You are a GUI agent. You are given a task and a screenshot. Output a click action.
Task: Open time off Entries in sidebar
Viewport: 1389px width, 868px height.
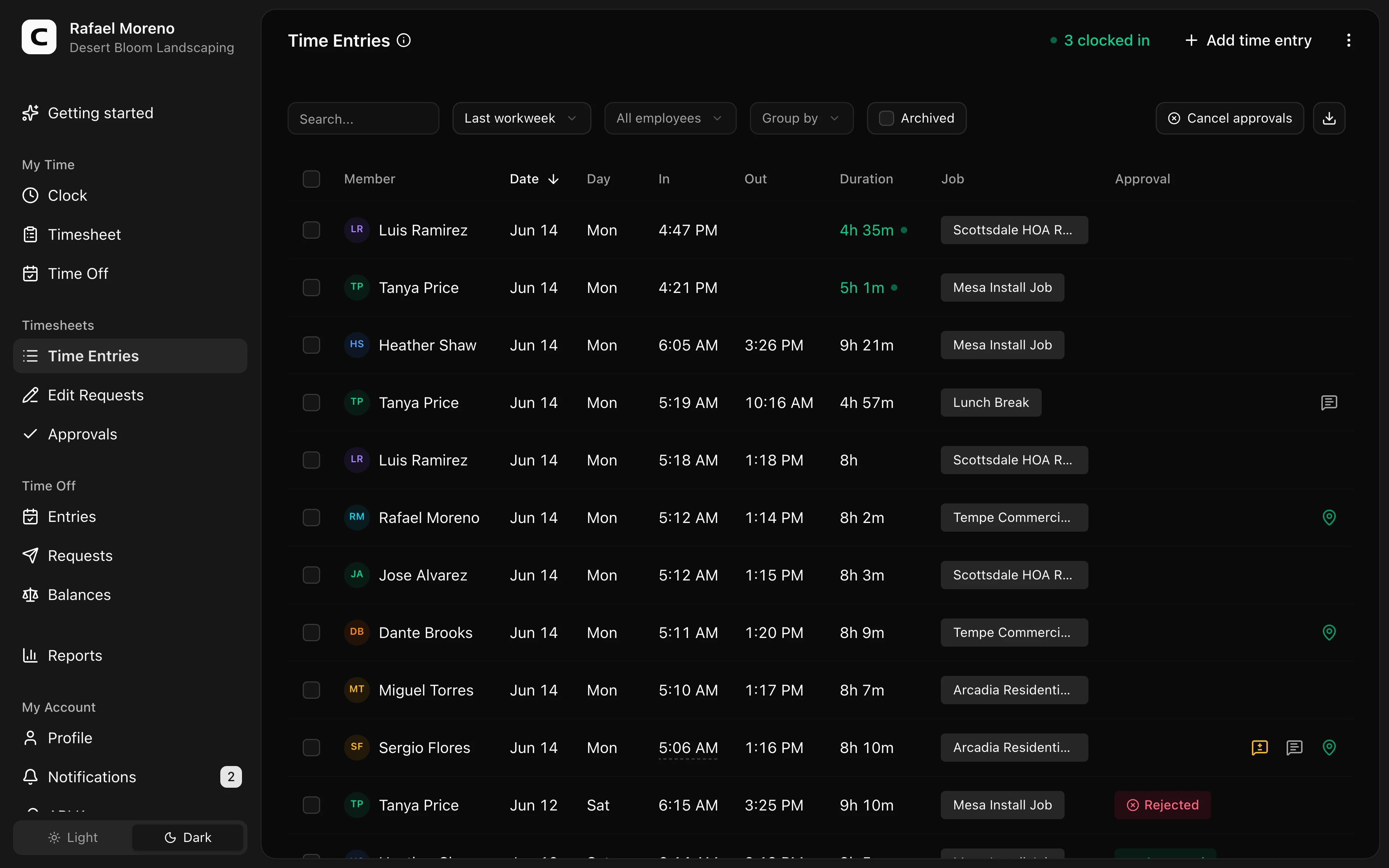(130, 517)
